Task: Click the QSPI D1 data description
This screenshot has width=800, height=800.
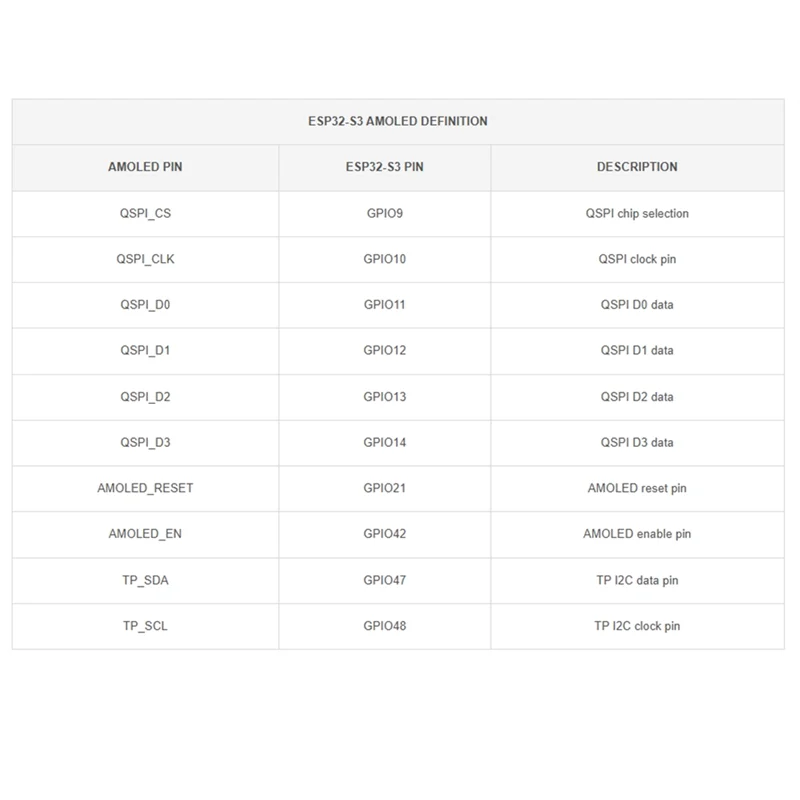Action: (637, 351)
